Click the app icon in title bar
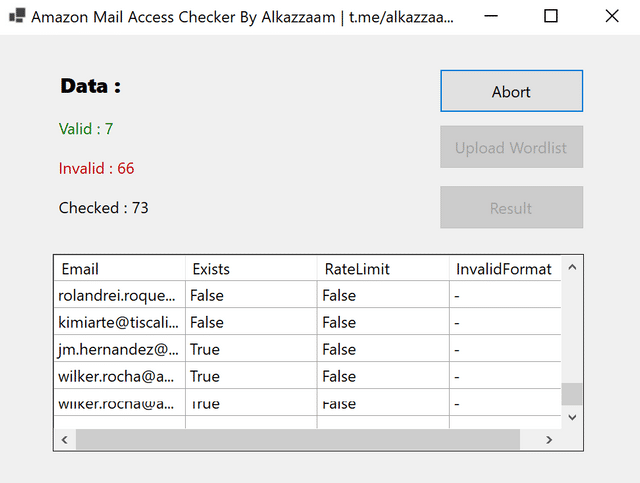The width and height of the screenshot is (640, 483). point(16,17)
